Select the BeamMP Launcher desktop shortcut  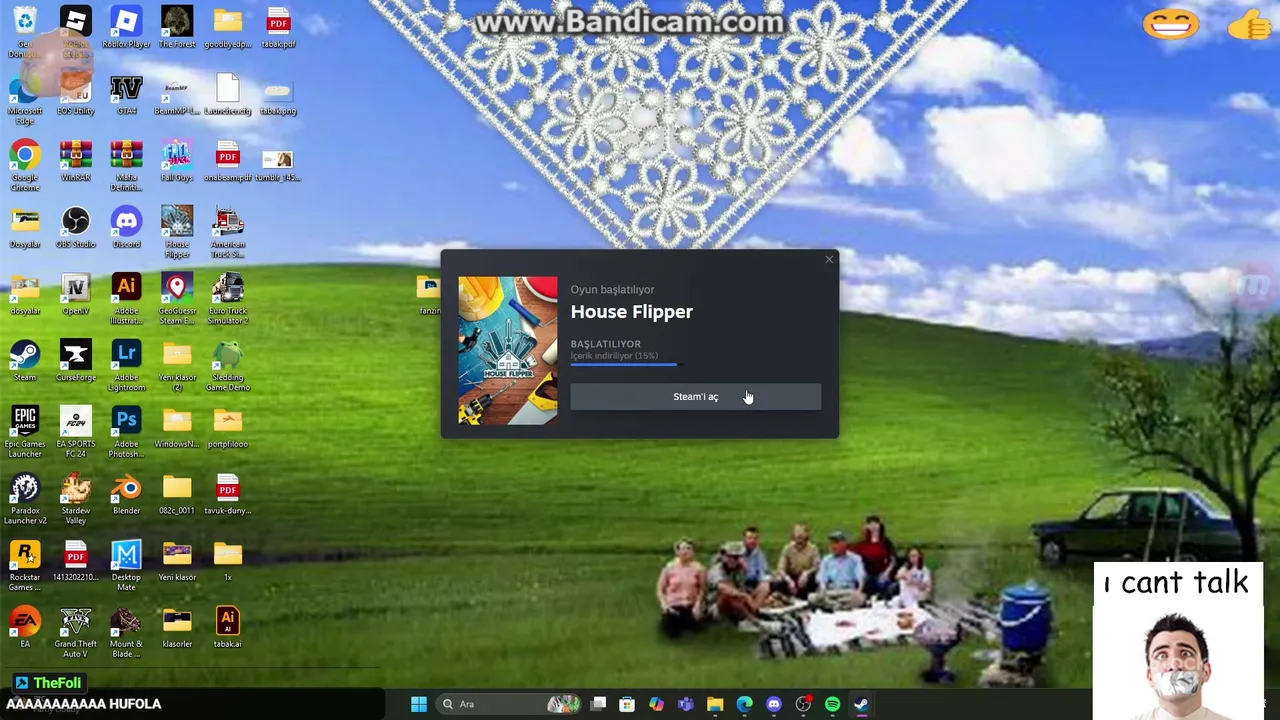tap(177, 95)
